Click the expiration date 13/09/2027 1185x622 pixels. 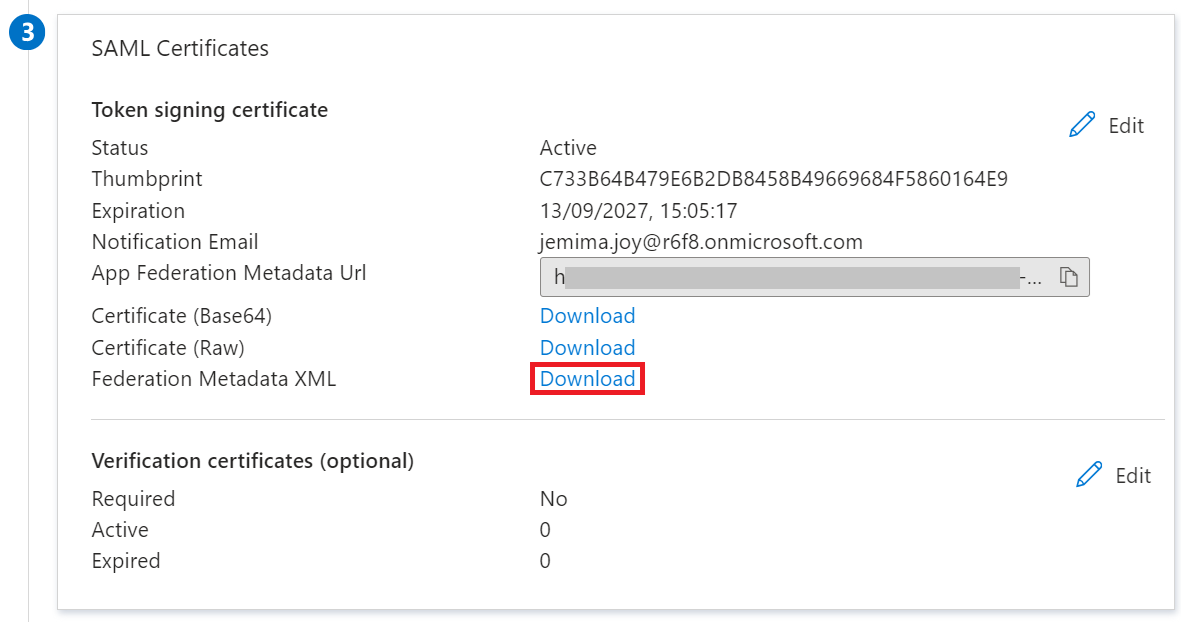(x=638, y=211)
